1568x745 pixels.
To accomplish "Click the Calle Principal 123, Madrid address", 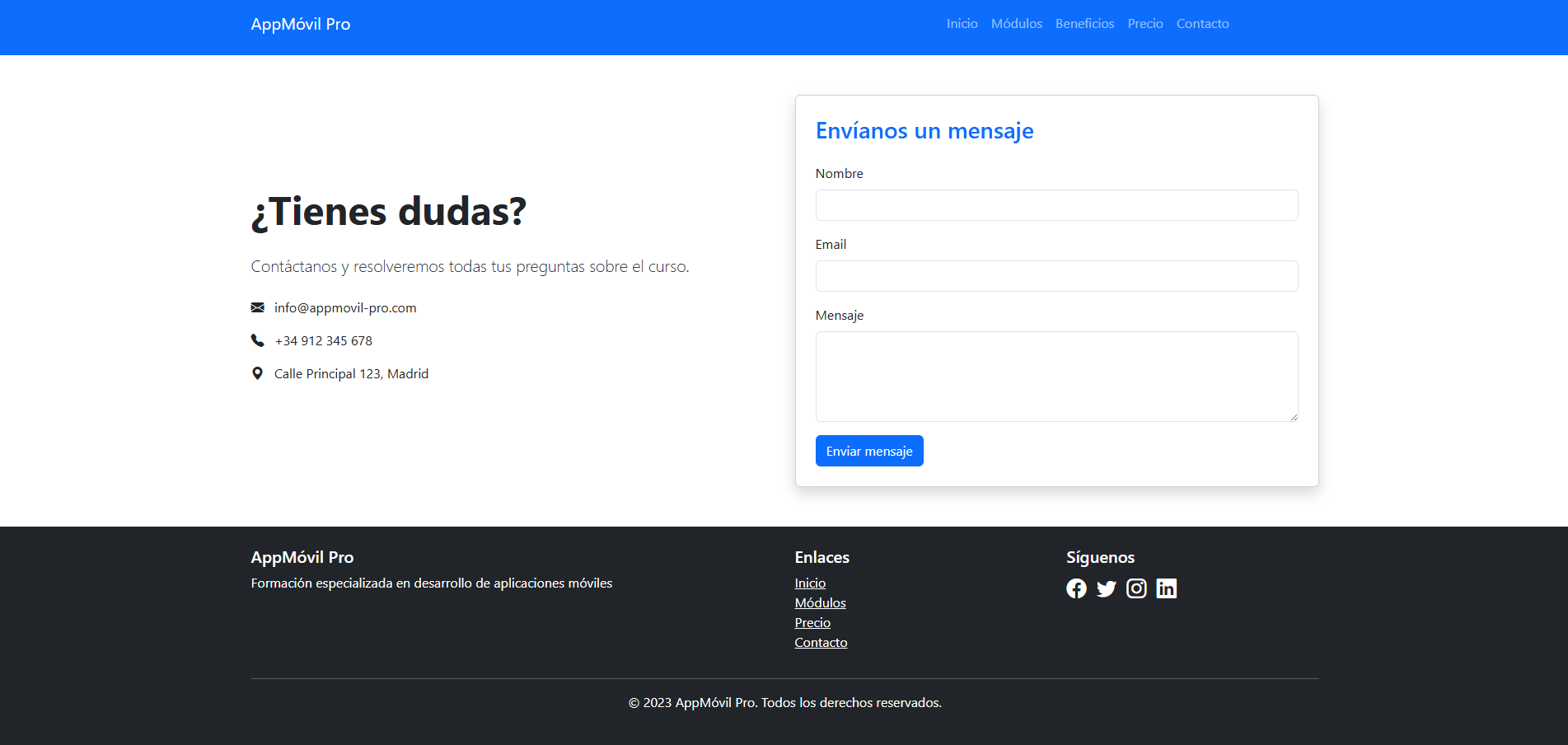I will [351, 373].
